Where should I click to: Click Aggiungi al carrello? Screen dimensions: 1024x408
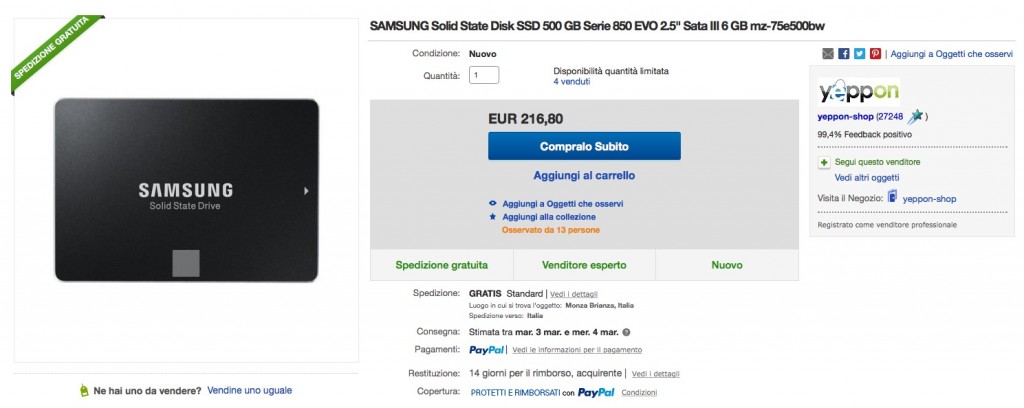coord(584,175)
